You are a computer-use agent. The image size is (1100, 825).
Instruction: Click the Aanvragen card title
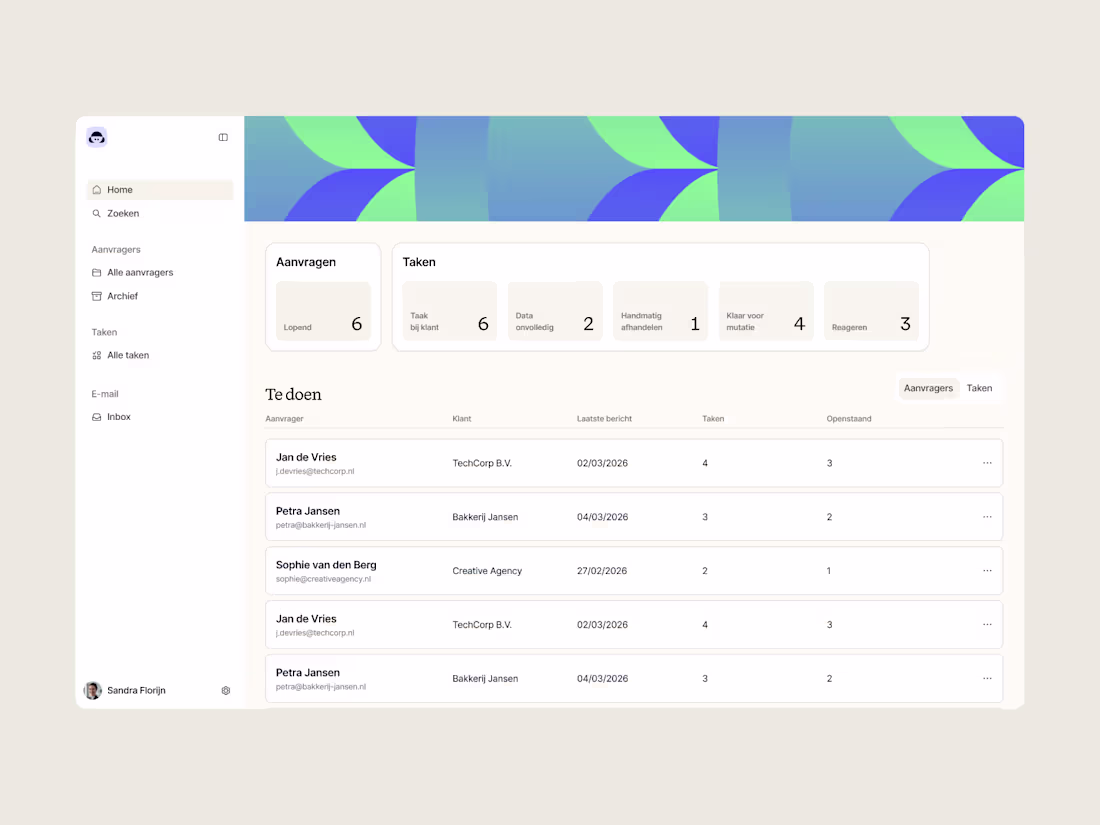(x=306, y=262)
